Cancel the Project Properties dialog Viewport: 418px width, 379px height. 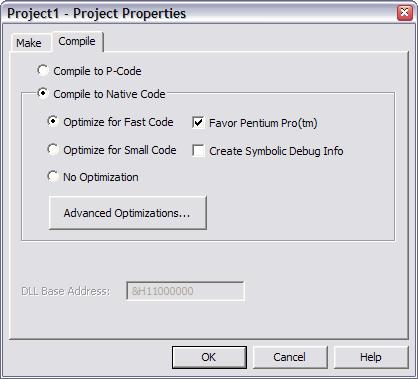[x=290, y=357]
